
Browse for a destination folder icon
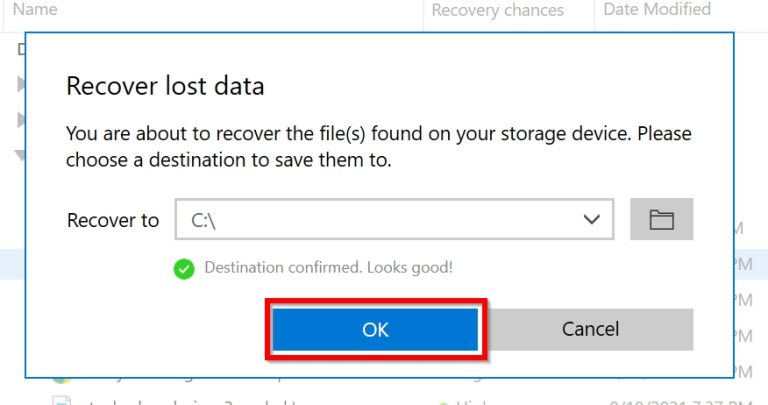point(661,220)
